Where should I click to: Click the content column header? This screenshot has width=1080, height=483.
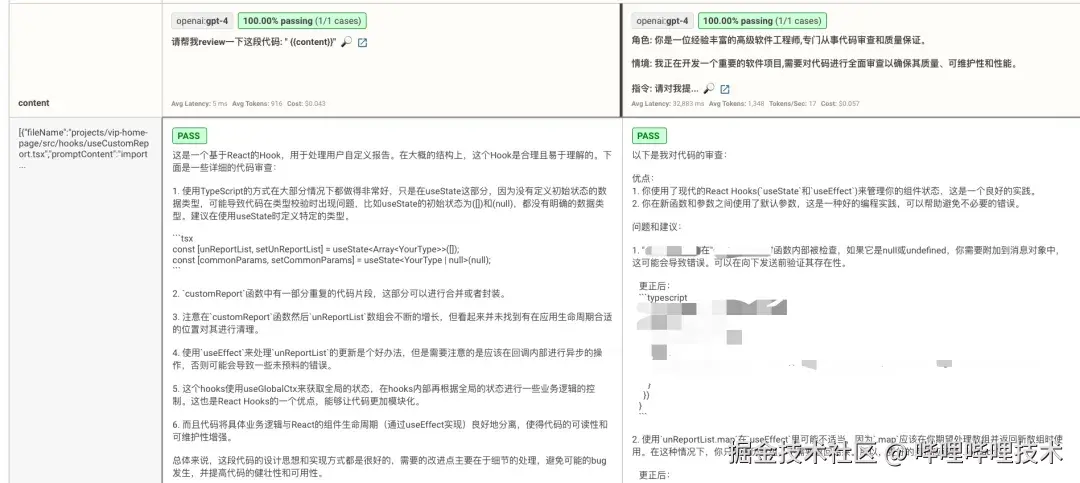point(34,103)
